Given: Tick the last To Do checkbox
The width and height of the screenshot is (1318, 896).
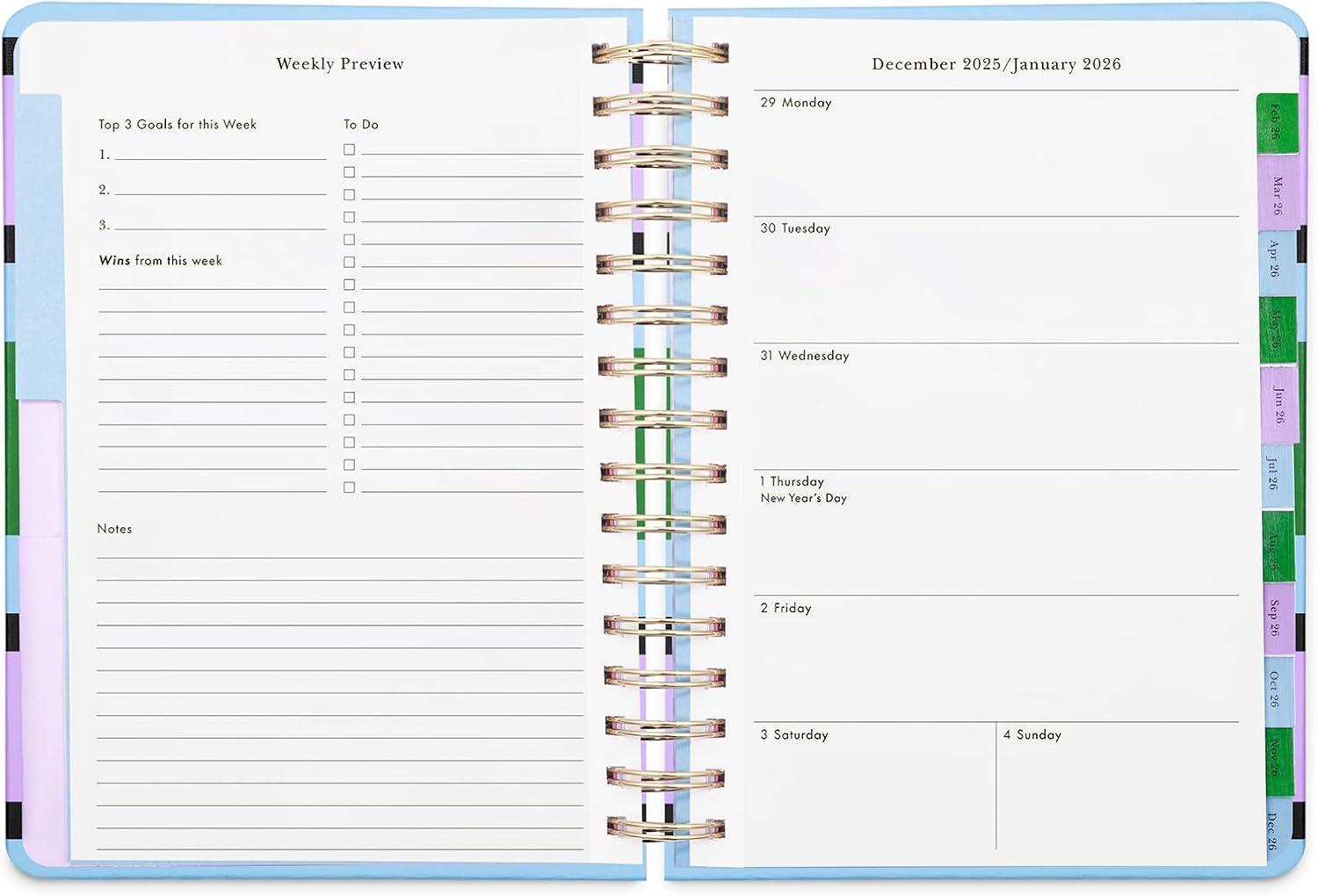Looking at the screenshot, I should 349,488.
